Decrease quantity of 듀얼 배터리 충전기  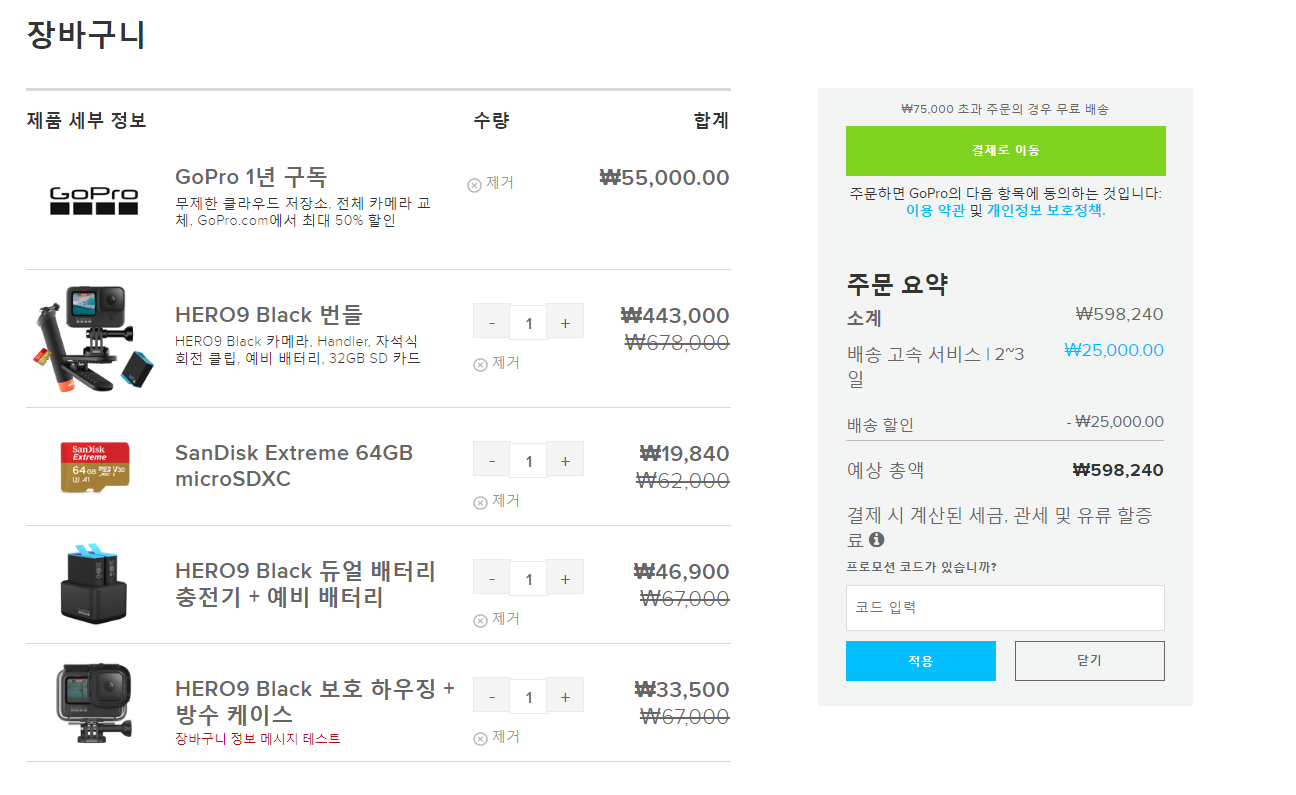tap(491, 579)
